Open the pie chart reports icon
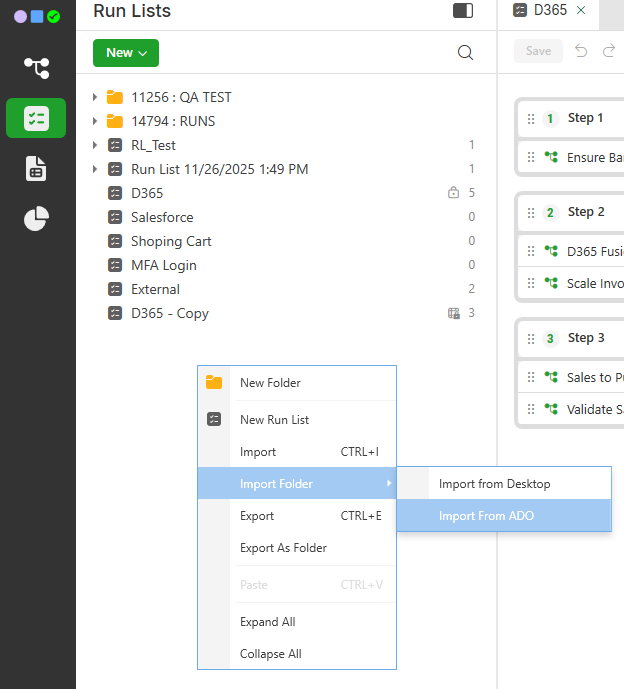This screenshot has width=624, height=689. (37, 218)
